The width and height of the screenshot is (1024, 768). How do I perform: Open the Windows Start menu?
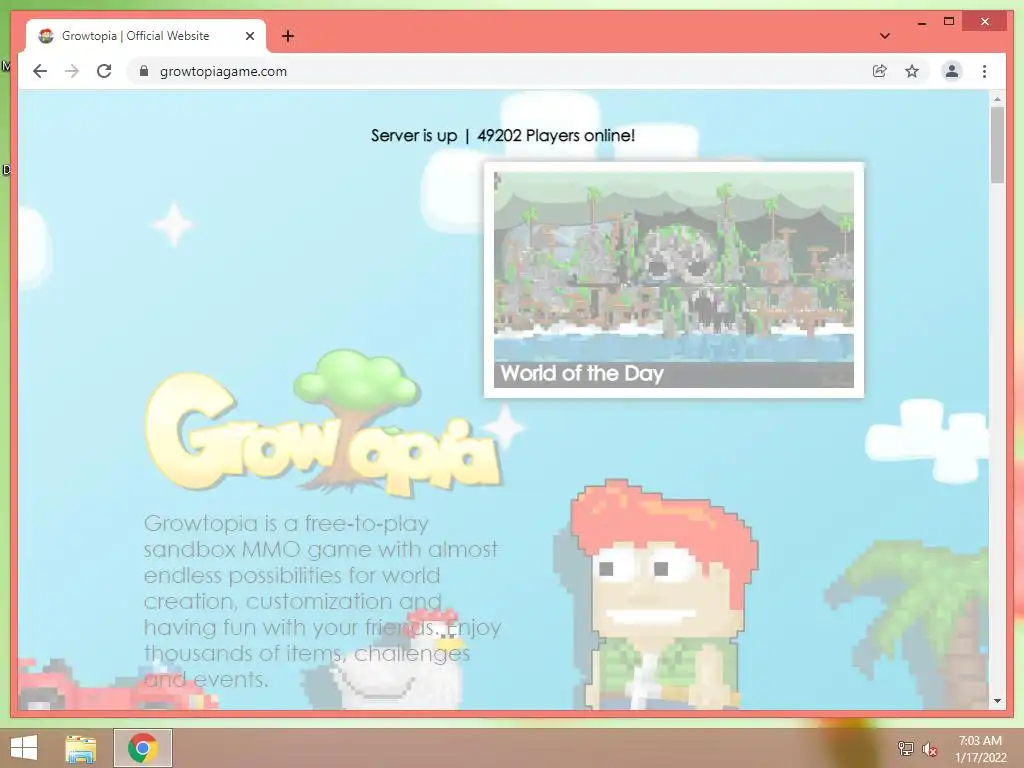24,748
